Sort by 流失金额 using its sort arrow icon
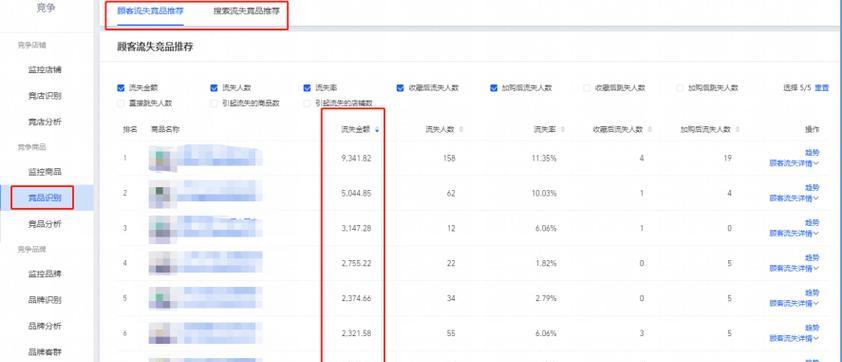The width and height of the screenshot is (842, 362). tap(377, 129)
